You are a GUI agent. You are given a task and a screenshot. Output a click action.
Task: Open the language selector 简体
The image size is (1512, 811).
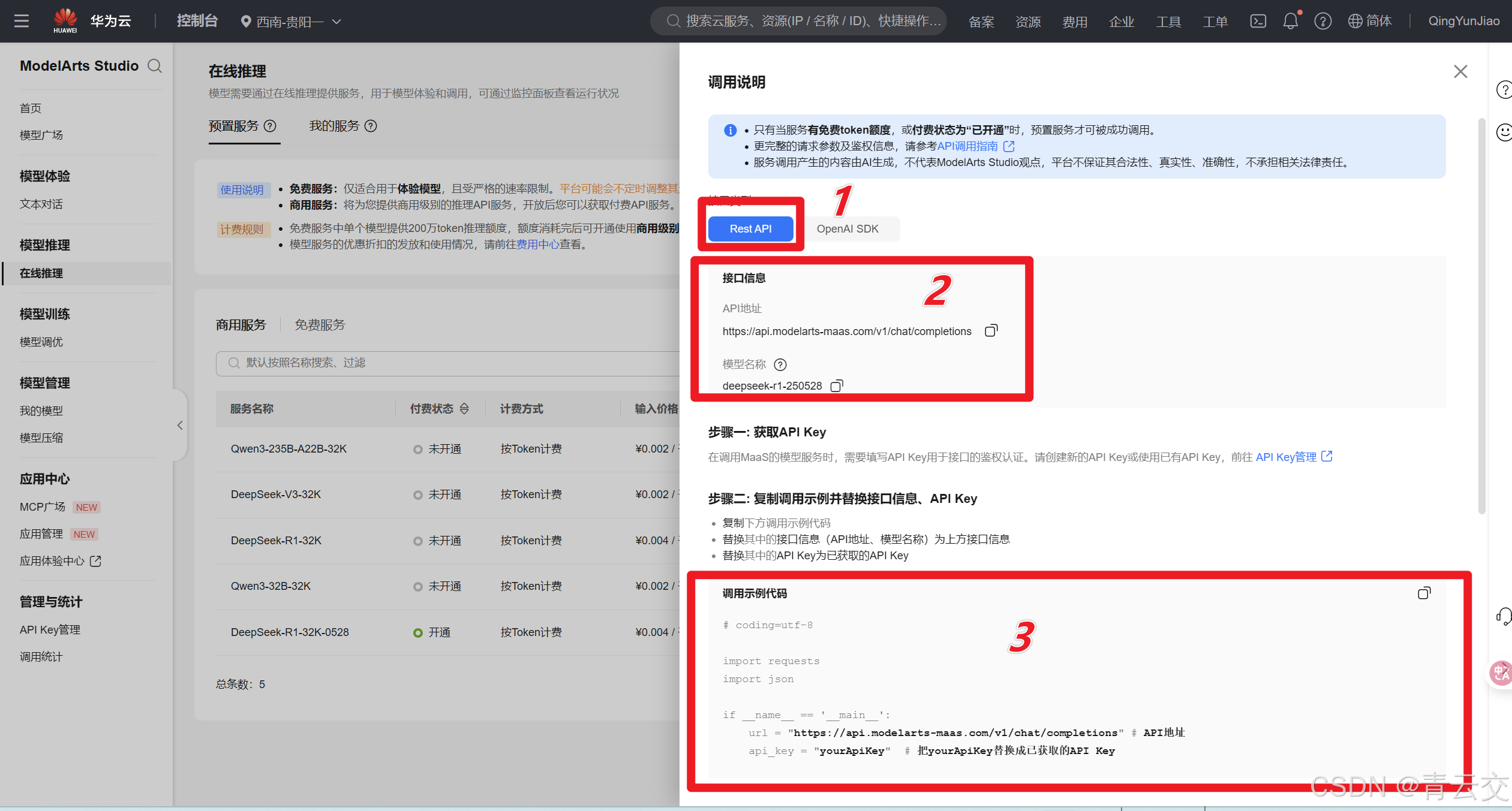(x=1370, y=21)
